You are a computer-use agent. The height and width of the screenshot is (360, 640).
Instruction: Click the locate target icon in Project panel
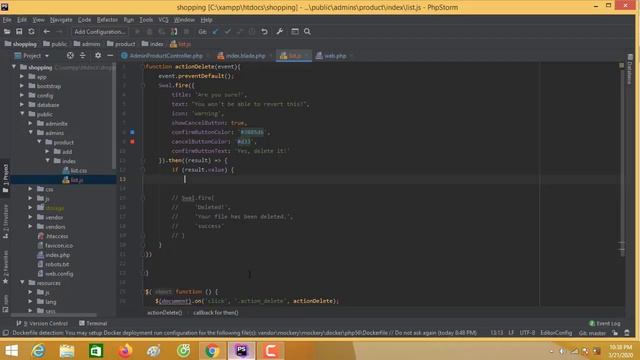click(70, 56)
